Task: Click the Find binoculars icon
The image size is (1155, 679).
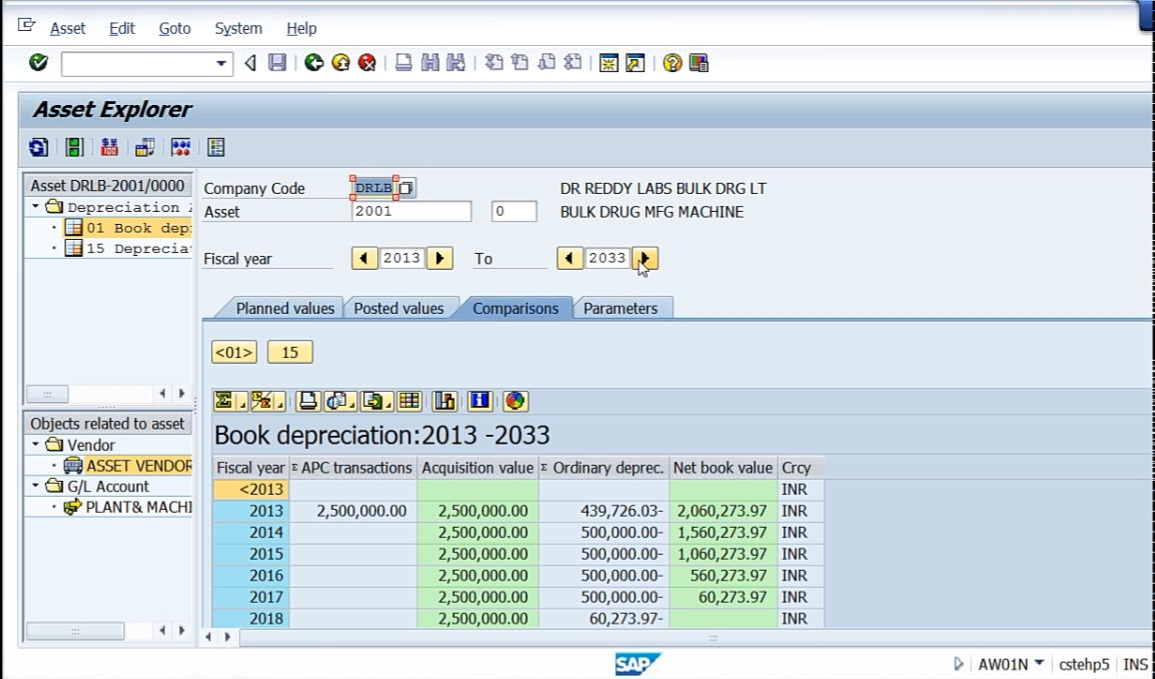Action: pyautogui.click(x=430, y=63)
